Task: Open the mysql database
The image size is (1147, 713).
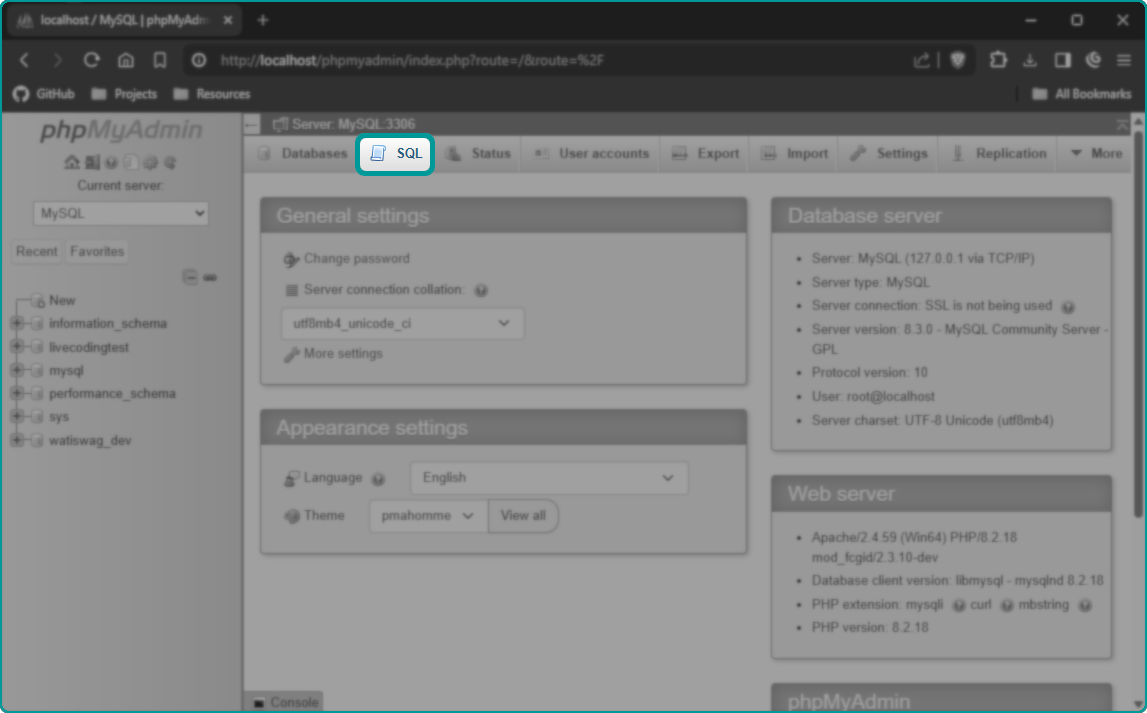Action: (x=66, y=371)
